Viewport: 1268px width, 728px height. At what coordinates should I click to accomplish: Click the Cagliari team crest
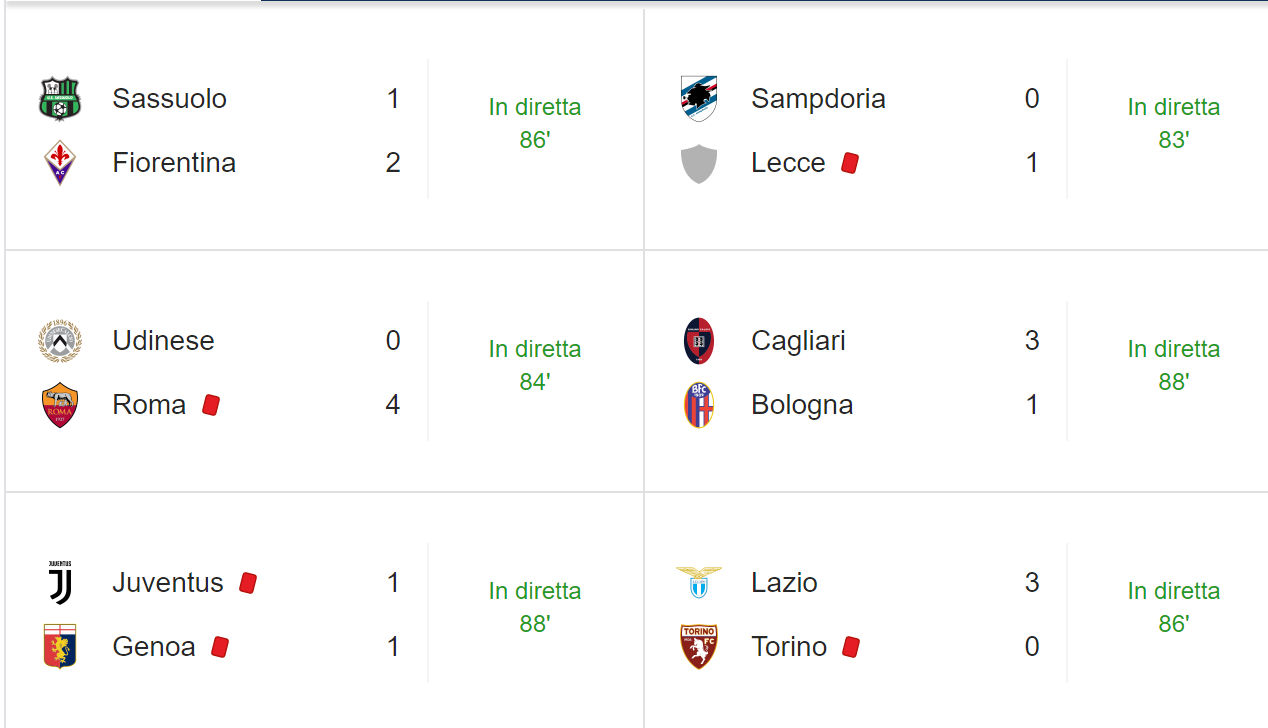point(699,341)
